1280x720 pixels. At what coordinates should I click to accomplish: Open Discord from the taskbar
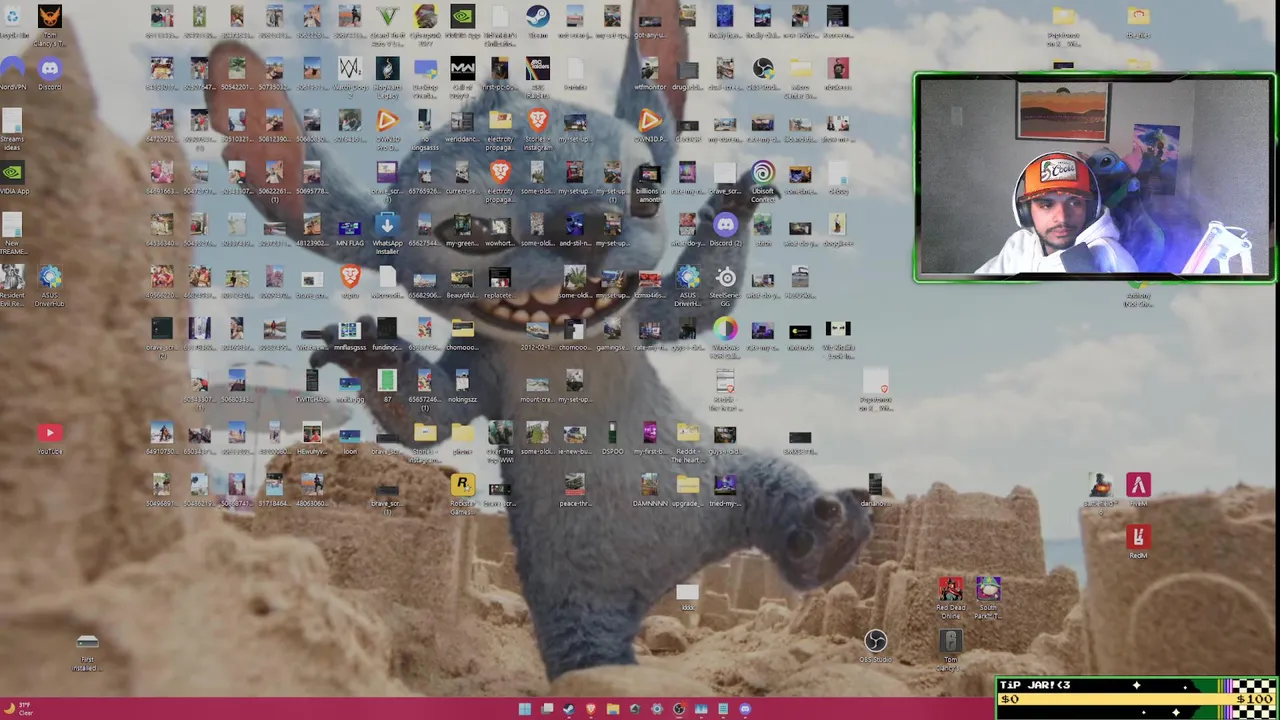pos(745,709)
